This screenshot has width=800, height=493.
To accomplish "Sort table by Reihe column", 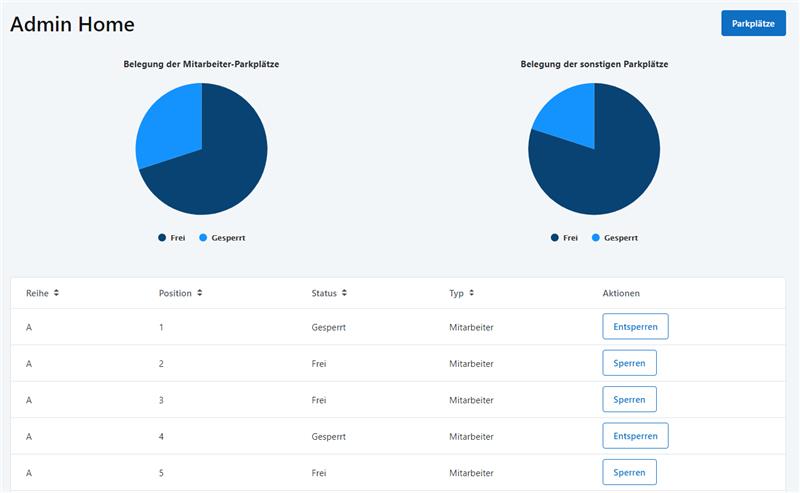I will [x=43, y=293].
